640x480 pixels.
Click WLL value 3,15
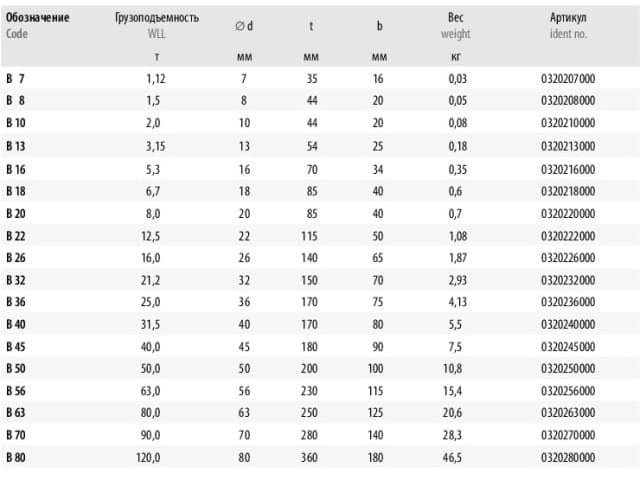coord(156,146)
